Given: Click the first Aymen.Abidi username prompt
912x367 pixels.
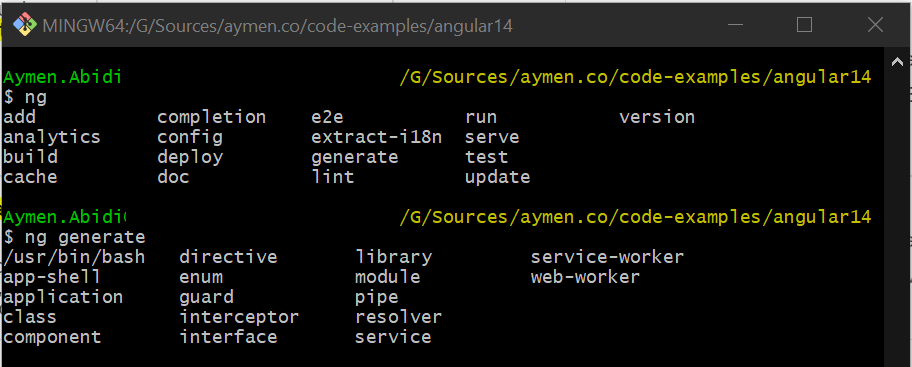Looking at the screenshot, I should 62,77.
